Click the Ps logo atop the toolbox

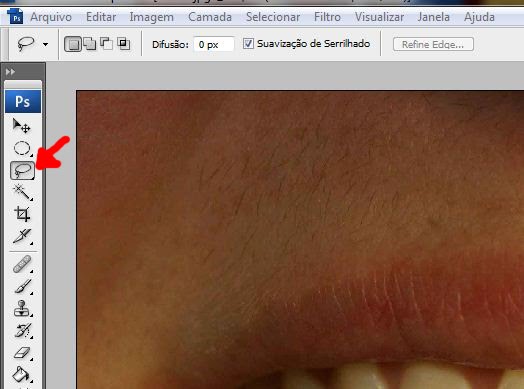23,101
